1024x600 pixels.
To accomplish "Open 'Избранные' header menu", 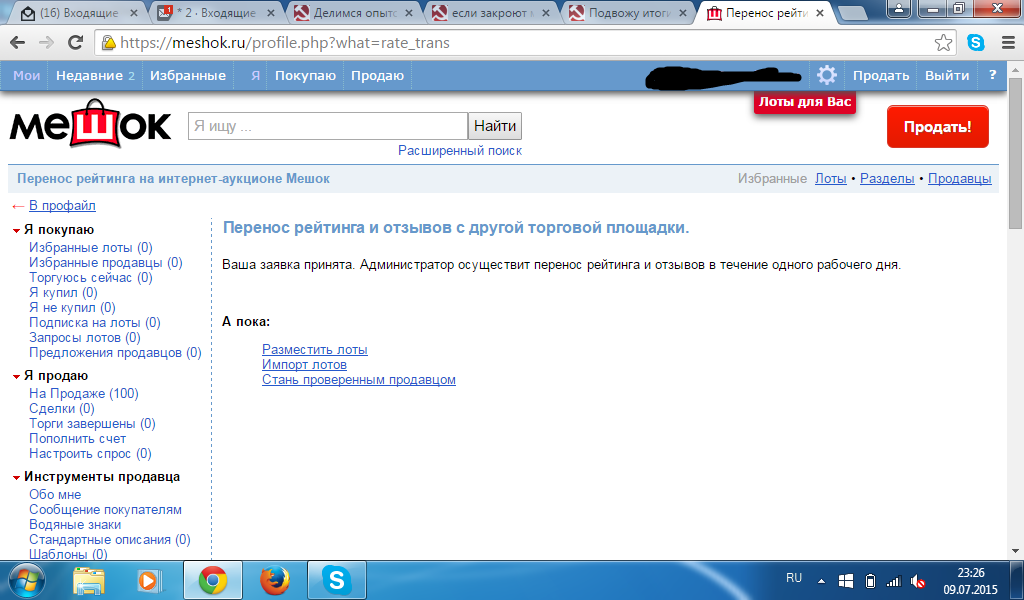I will pyautogui.click(x=188, y=75).
